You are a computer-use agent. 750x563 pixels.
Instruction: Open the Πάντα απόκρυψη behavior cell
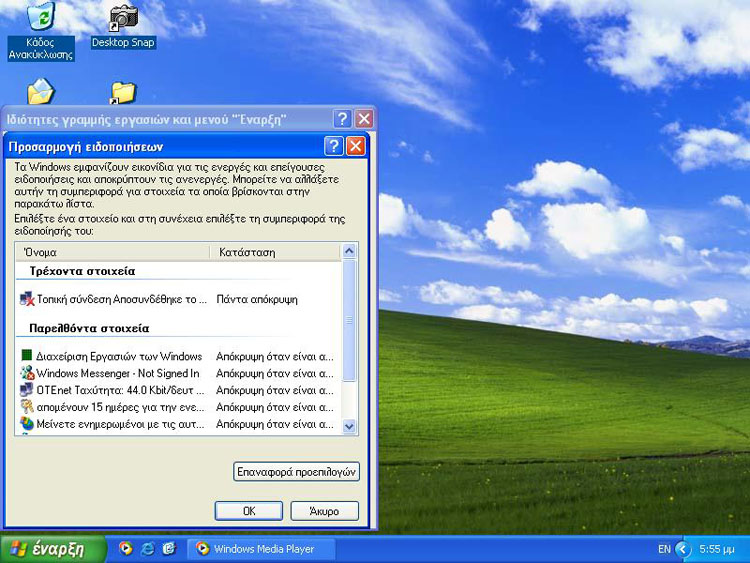(257, 299)
